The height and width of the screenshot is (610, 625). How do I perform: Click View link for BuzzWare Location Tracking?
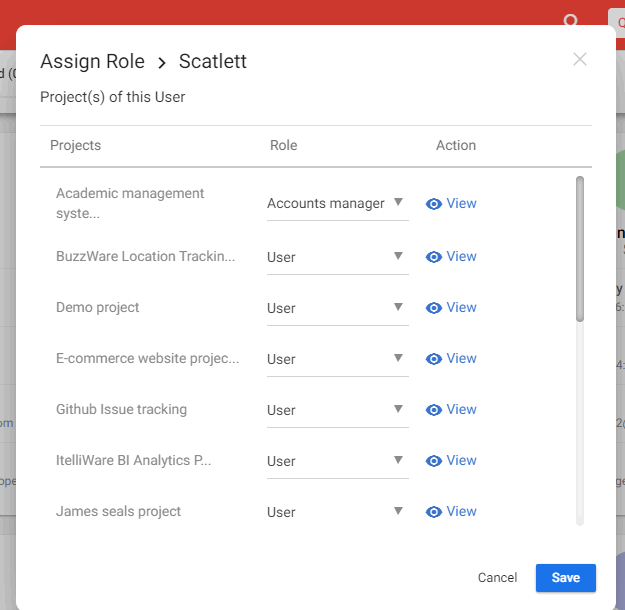coord(461,256)
